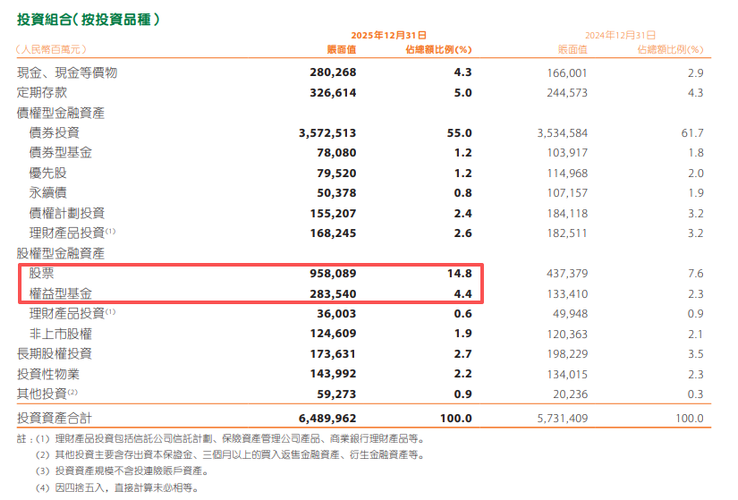Click the row label 權益型基金
Viewport: 738px width, 500px height.
click(x=60, y=293)
